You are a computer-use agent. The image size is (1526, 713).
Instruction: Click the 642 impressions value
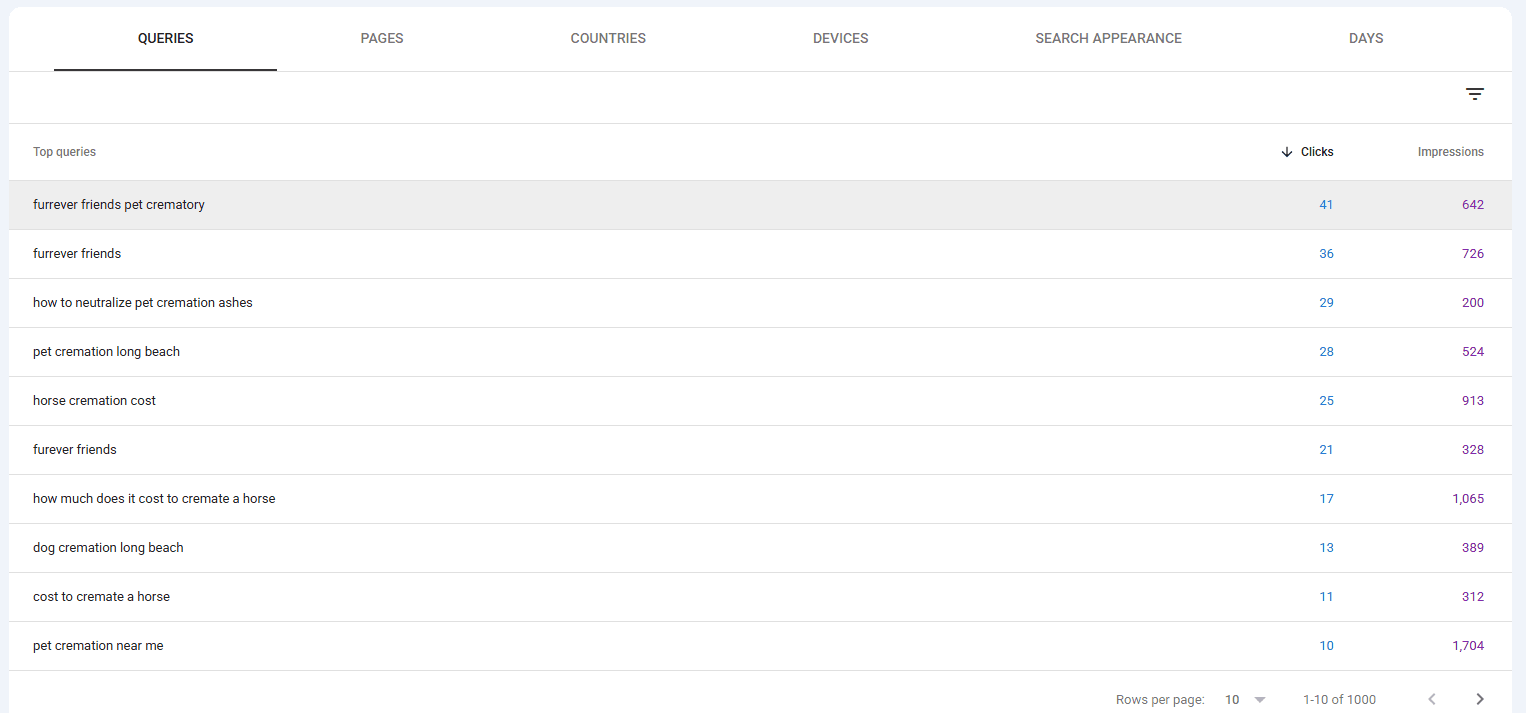point(1473,205)
